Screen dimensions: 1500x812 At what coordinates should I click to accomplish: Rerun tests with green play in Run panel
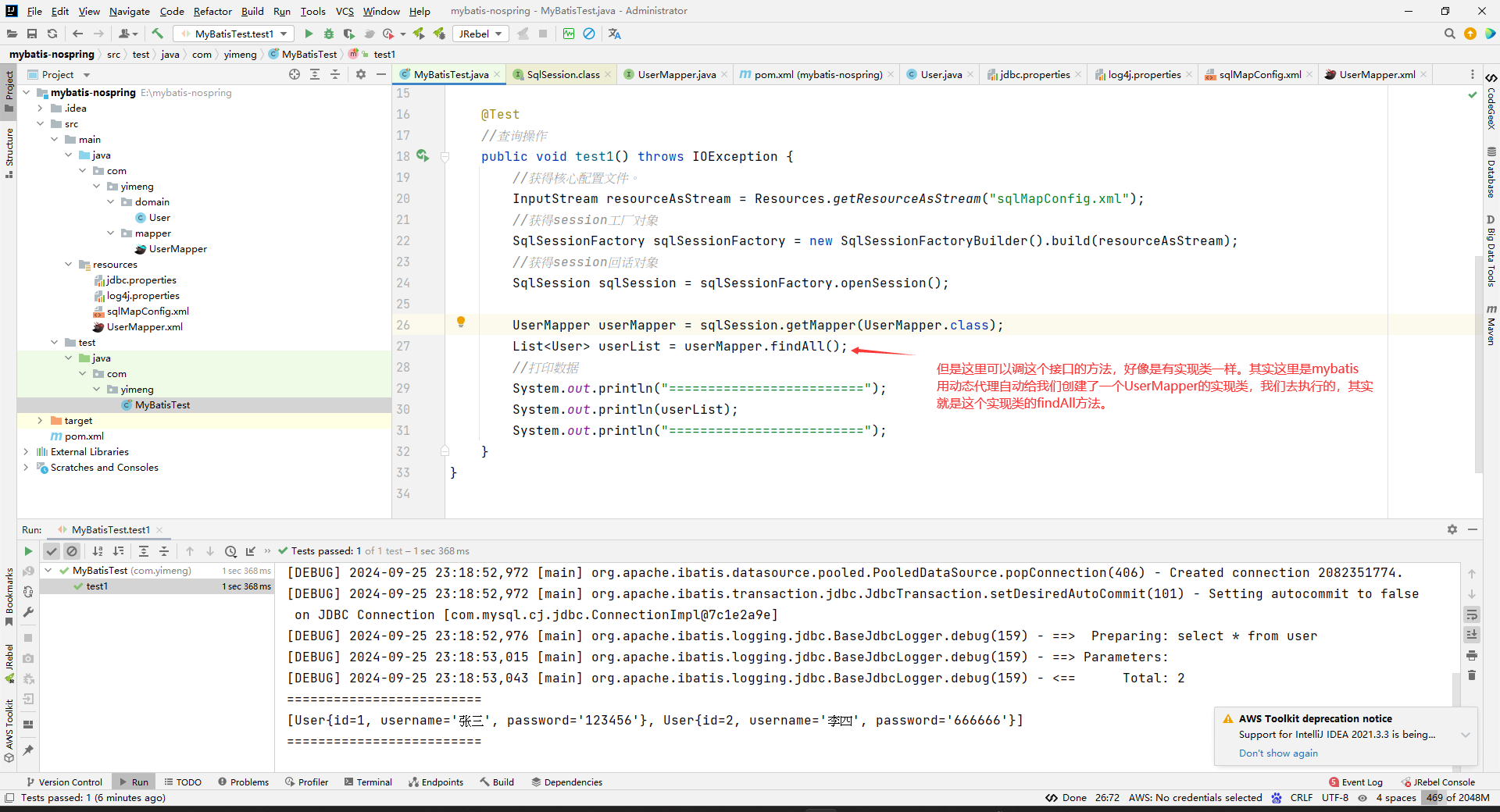(29, 551)
